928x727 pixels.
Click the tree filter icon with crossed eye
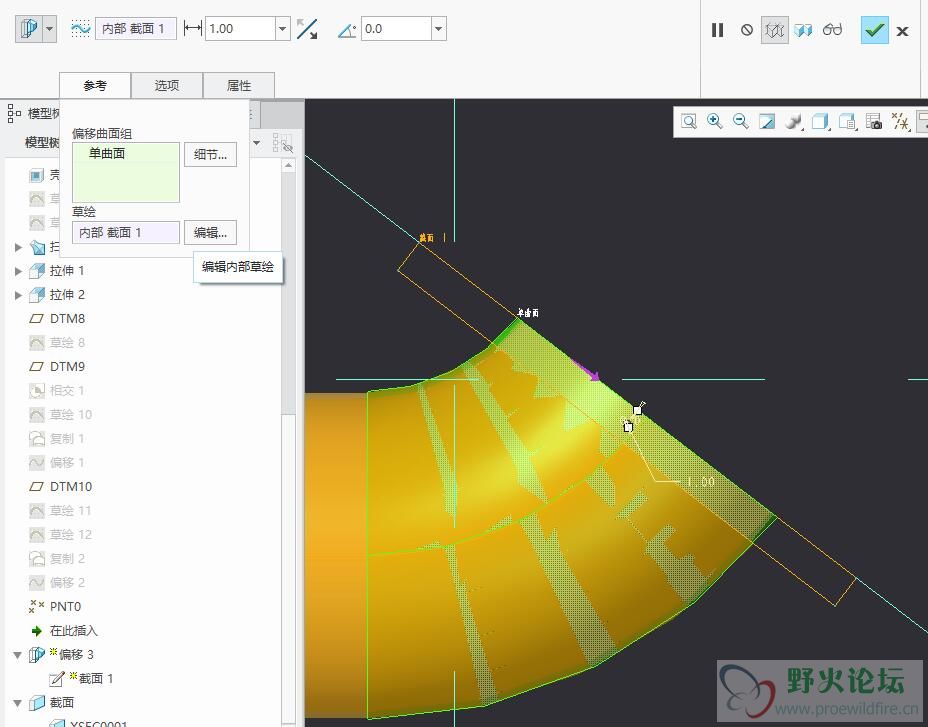tap(283, 143)
